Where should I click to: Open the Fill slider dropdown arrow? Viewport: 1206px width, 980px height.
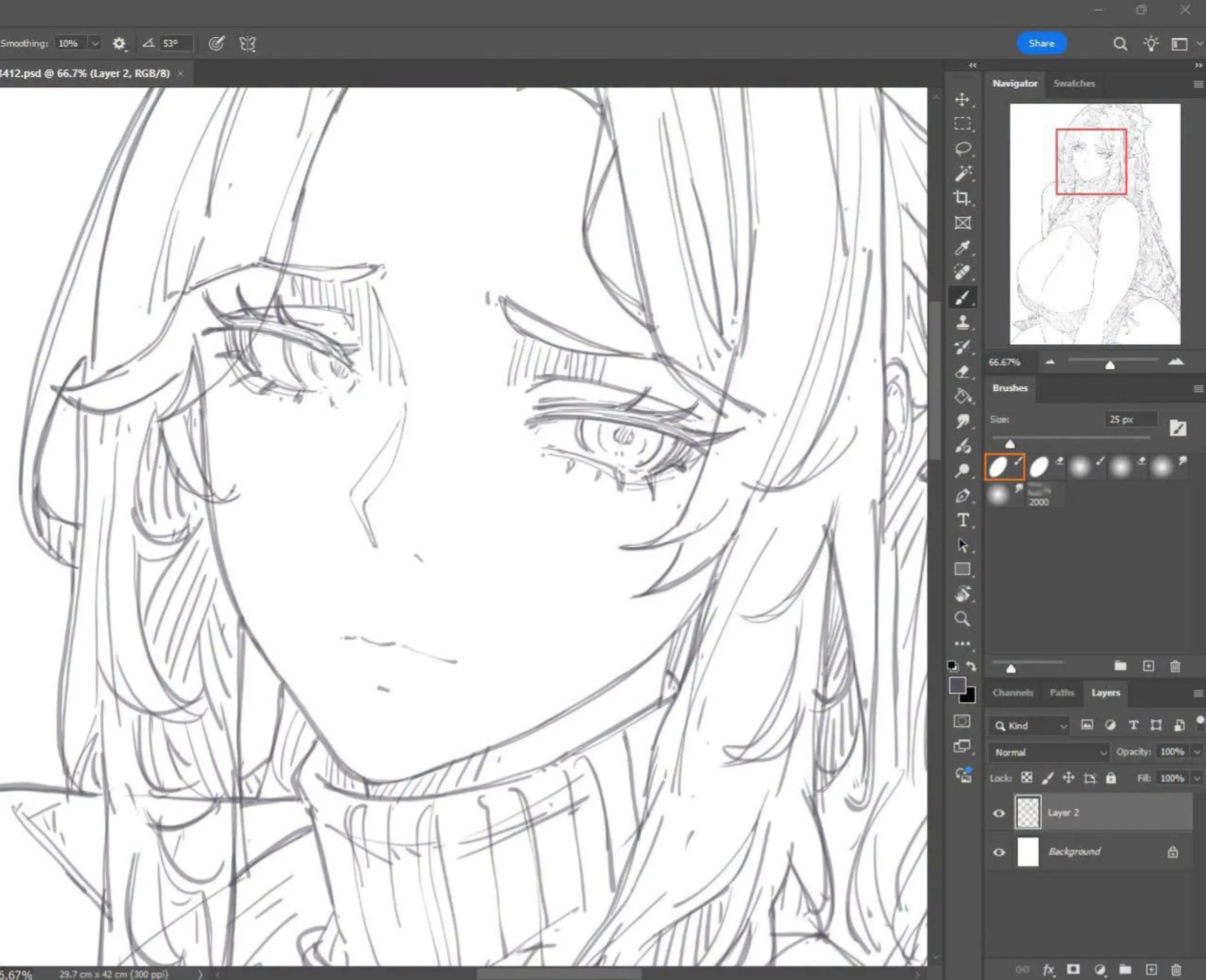[x=1196, y=778]
